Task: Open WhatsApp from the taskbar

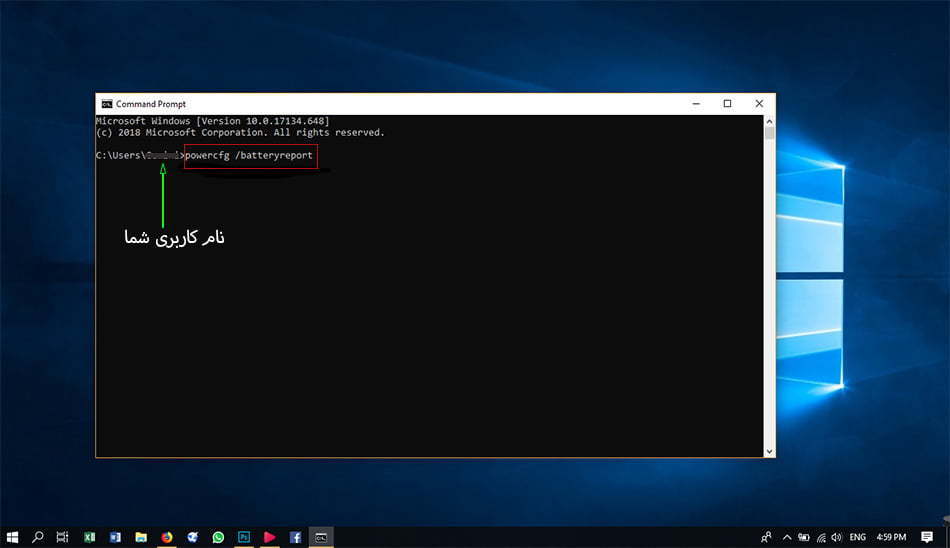Action: pyautogui.click(x=218, y=537)
